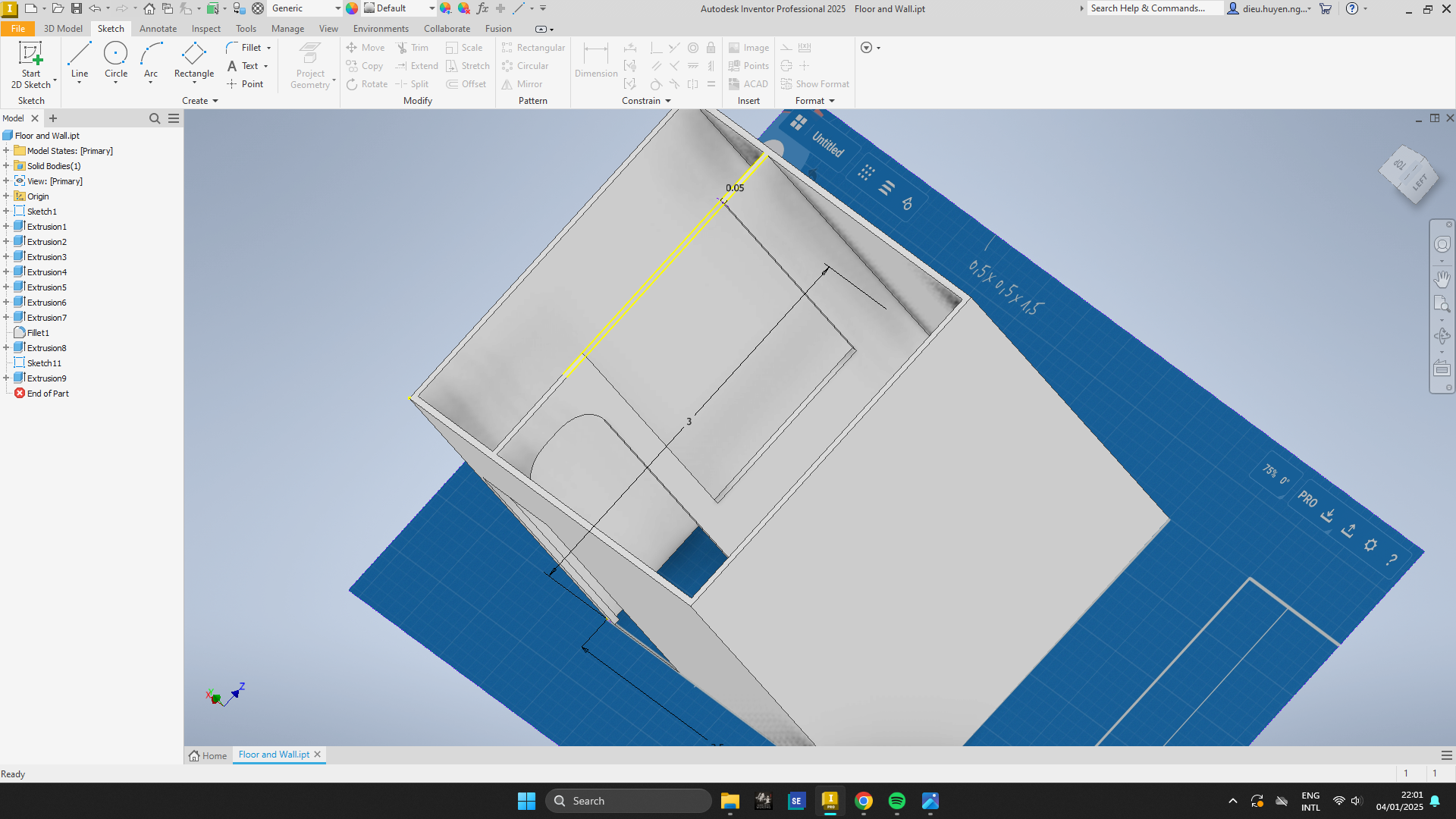Screen dimensions: 1456x819
Task: Close the Floor and Wall.ipt tab
Action: click(x=318, y=755)
